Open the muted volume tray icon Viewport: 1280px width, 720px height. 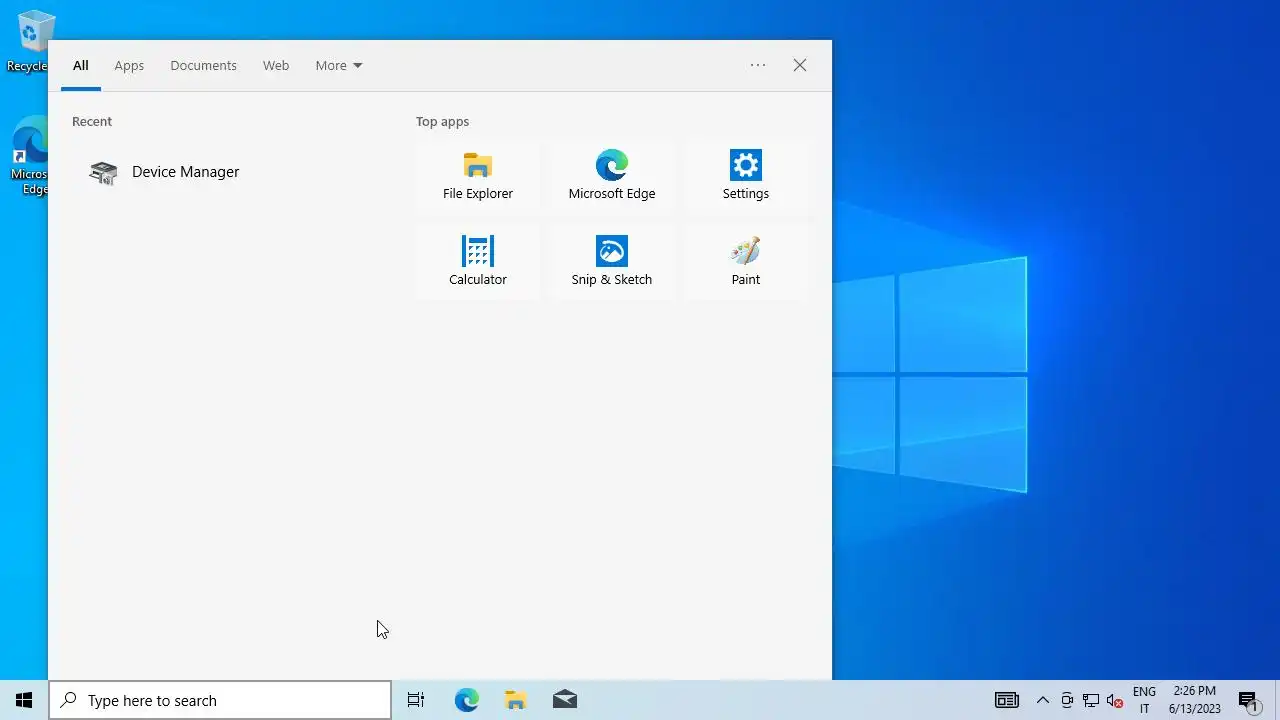[1115, 700]
